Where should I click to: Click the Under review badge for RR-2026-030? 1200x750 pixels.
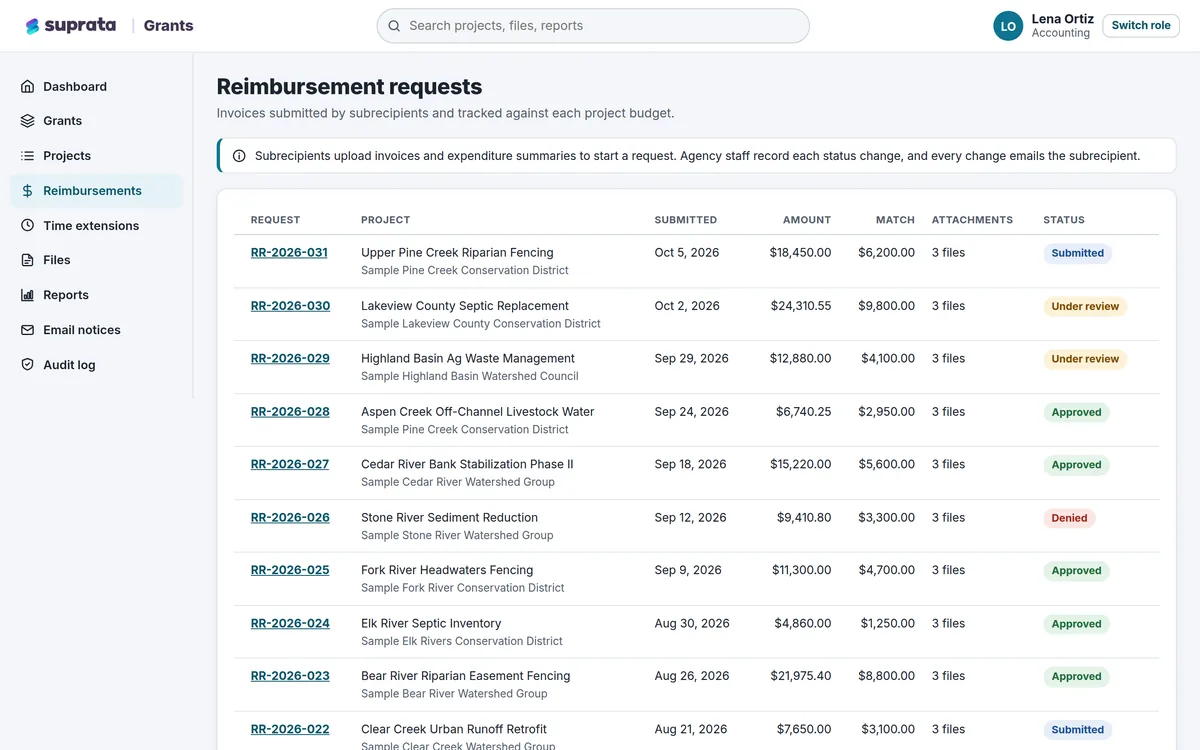coord(1085,306)
